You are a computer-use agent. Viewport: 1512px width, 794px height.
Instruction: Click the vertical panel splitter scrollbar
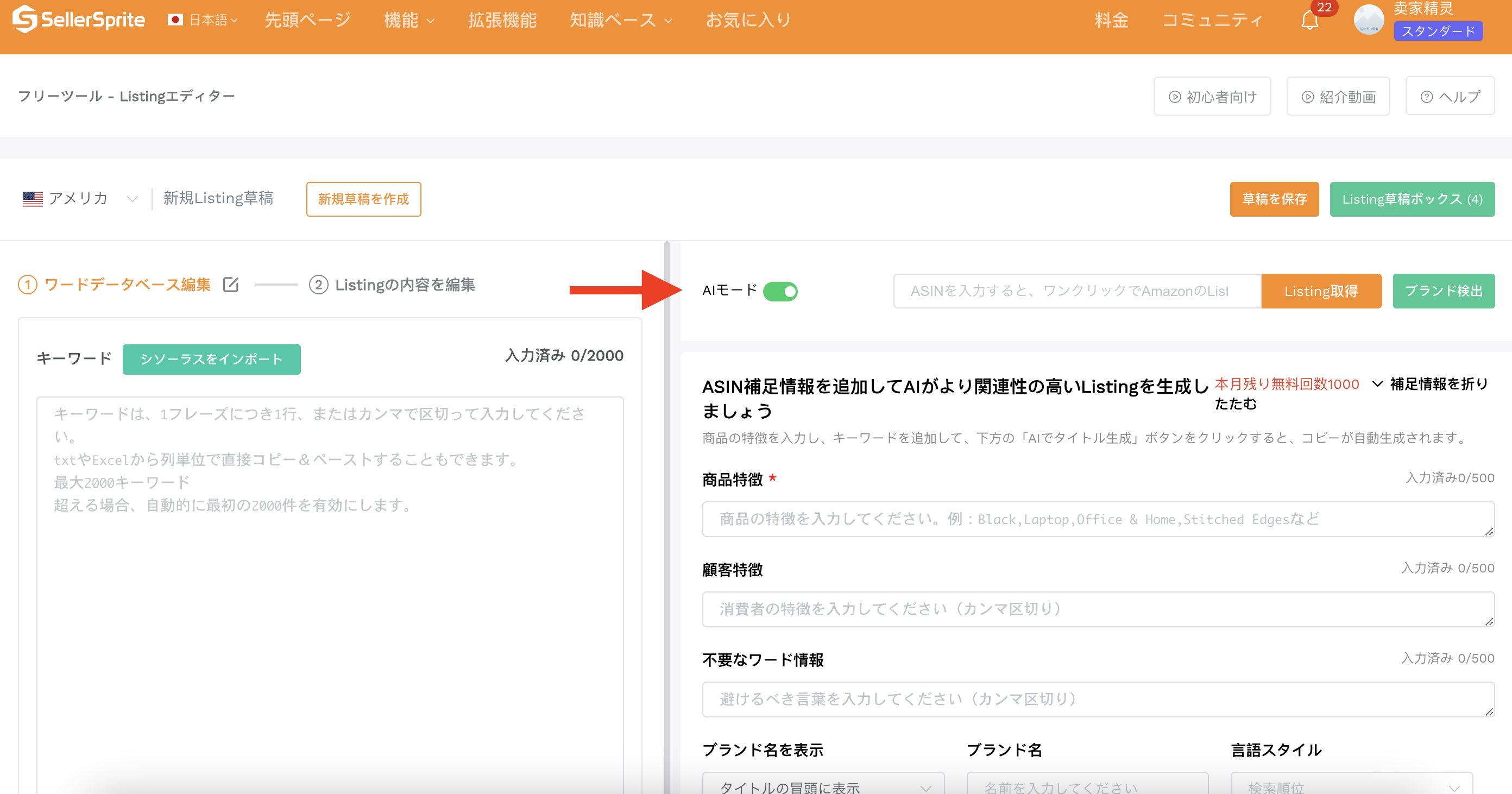667,516
